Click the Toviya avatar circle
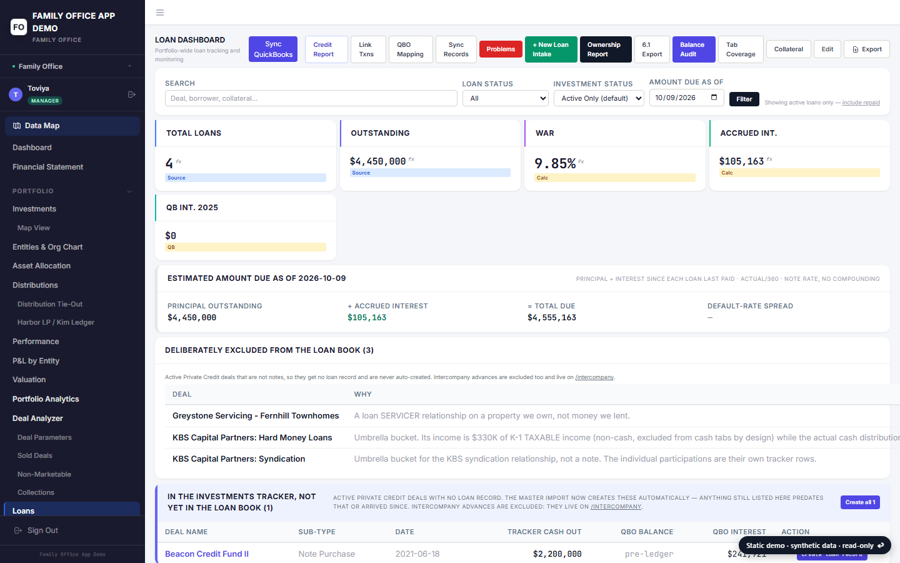 click(15, 95)
